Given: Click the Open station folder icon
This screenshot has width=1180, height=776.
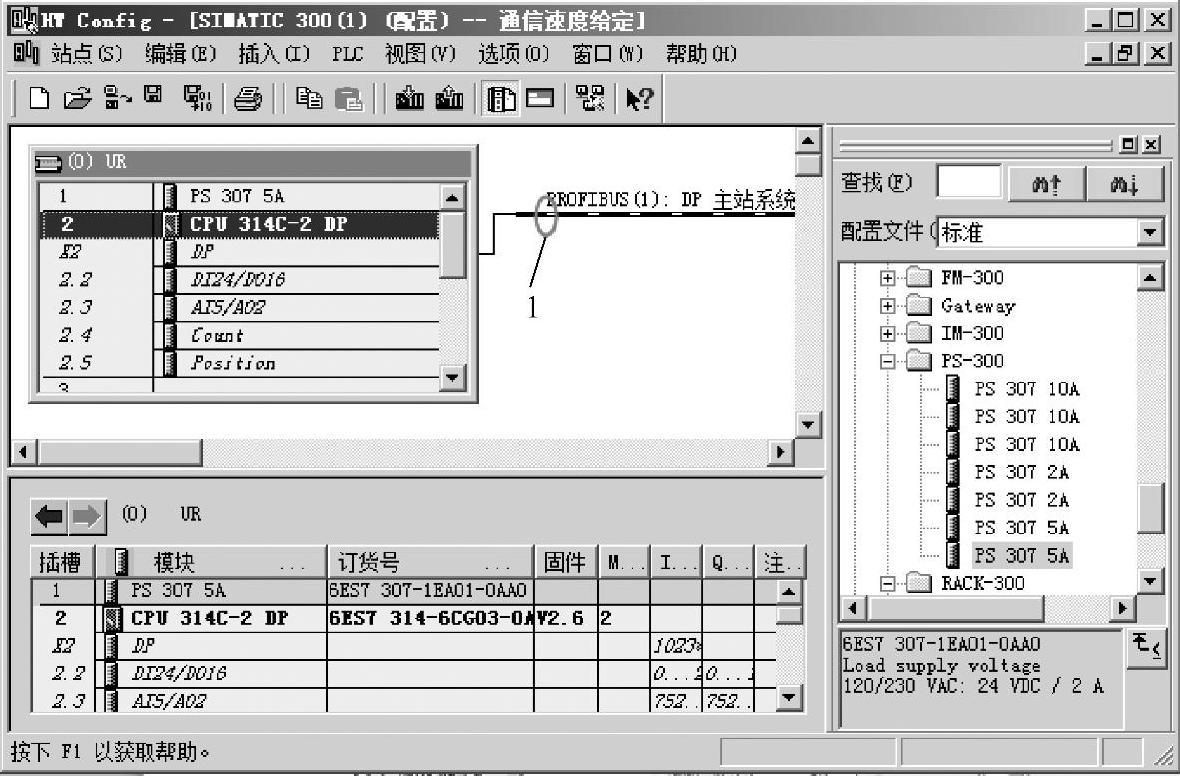Looking at the screenshot, I should 77,98.
